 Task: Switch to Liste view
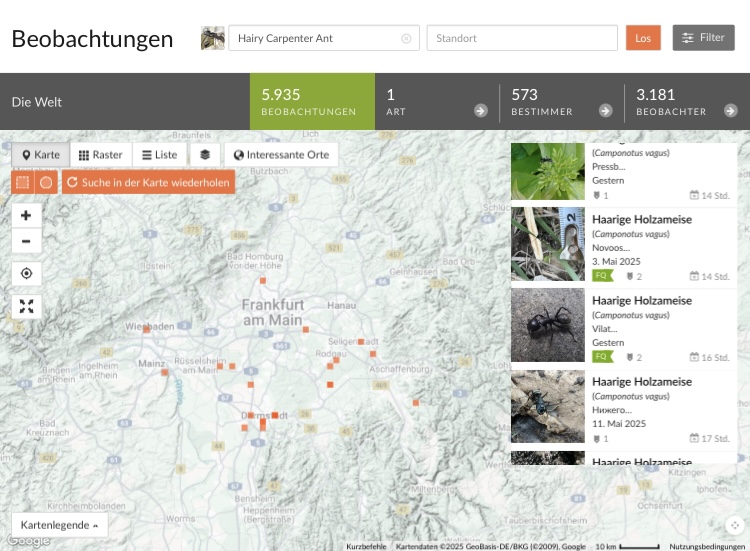pos(160,155)
